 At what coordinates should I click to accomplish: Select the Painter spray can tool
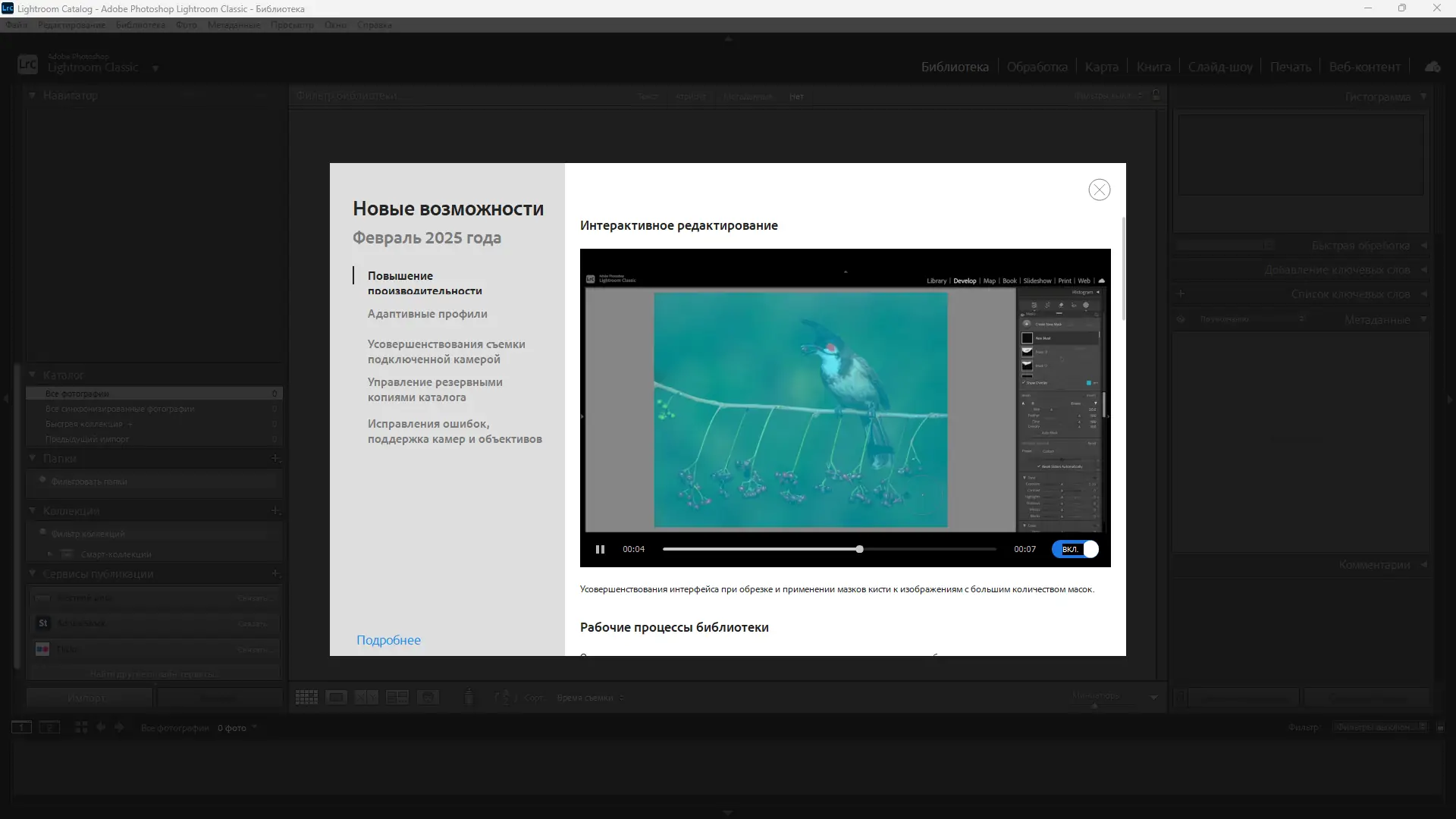click(469, 697)
